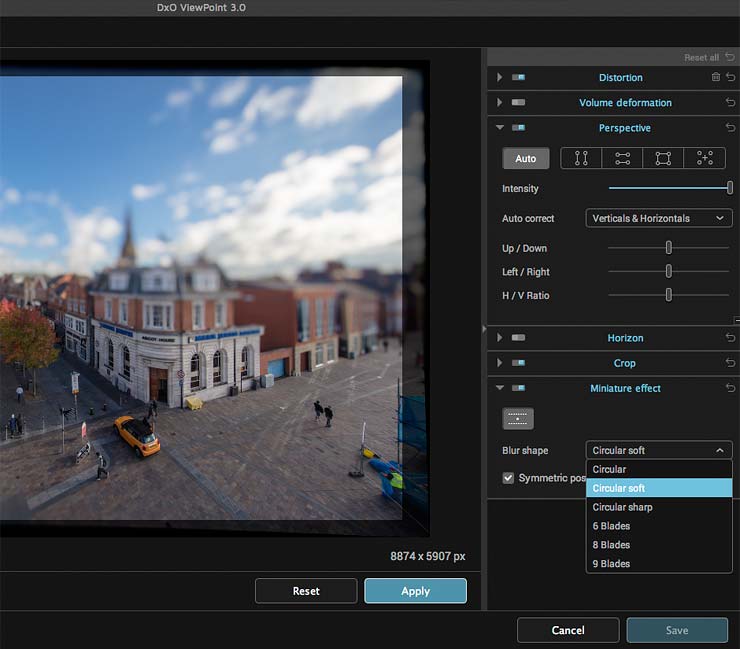Viewport: 740px width, 649px height.
Task: Open the Auto correct Verticals & Horizontals dropdown
Action: (659, 218)
